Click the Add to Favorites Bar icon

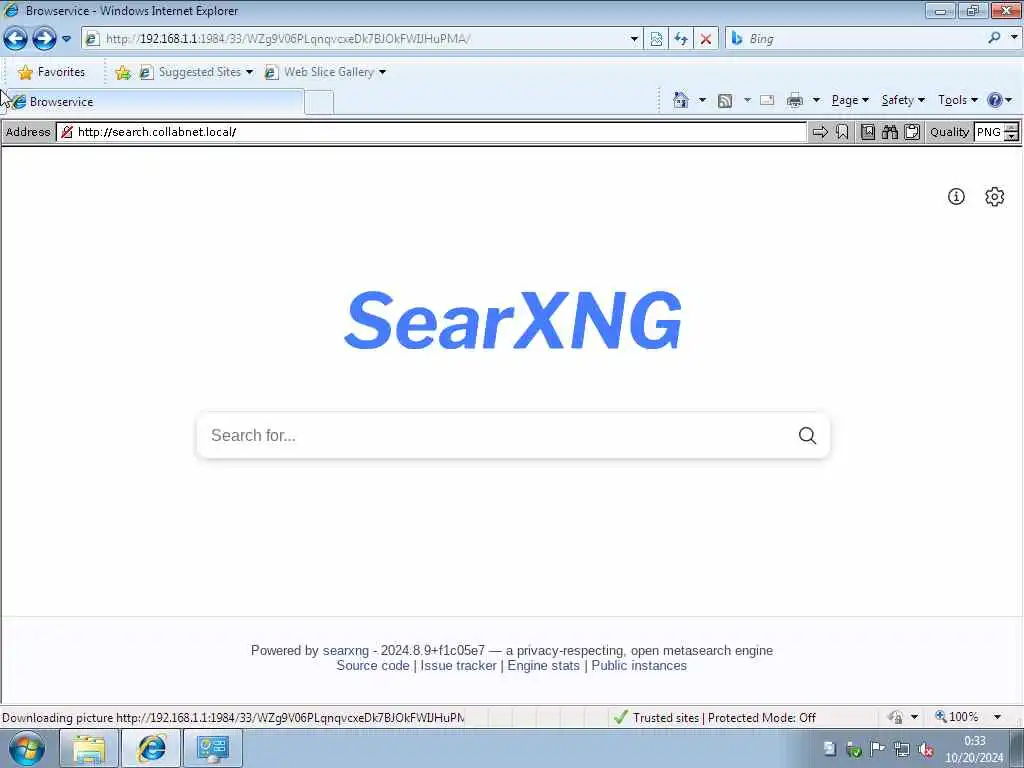pyautogui.click(x=122, y=72)
